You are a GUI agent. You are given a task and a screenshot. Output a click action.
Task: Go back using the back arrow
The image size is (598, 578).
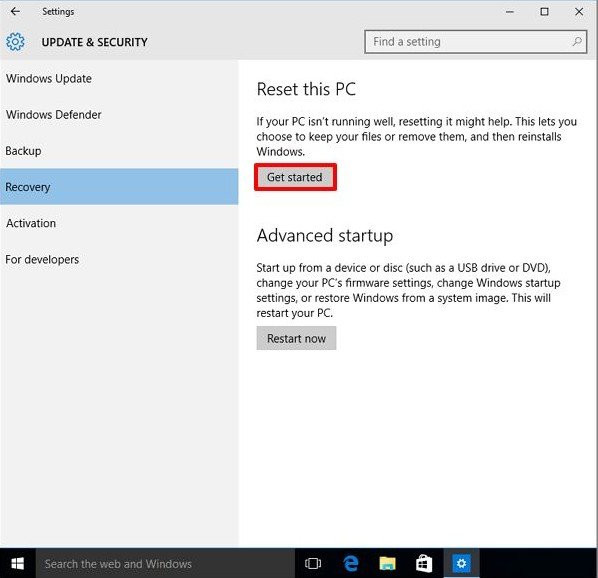15,11
